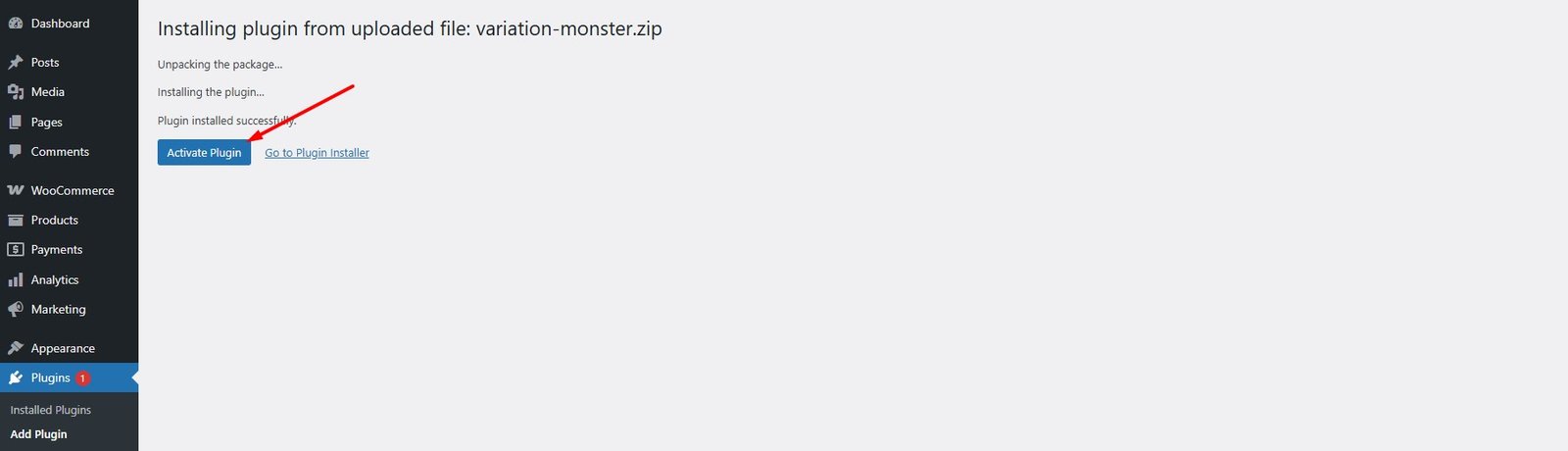
Task: Select the Add Plugin submenu item
Action: pyautogui.click(x=39, y=434)
